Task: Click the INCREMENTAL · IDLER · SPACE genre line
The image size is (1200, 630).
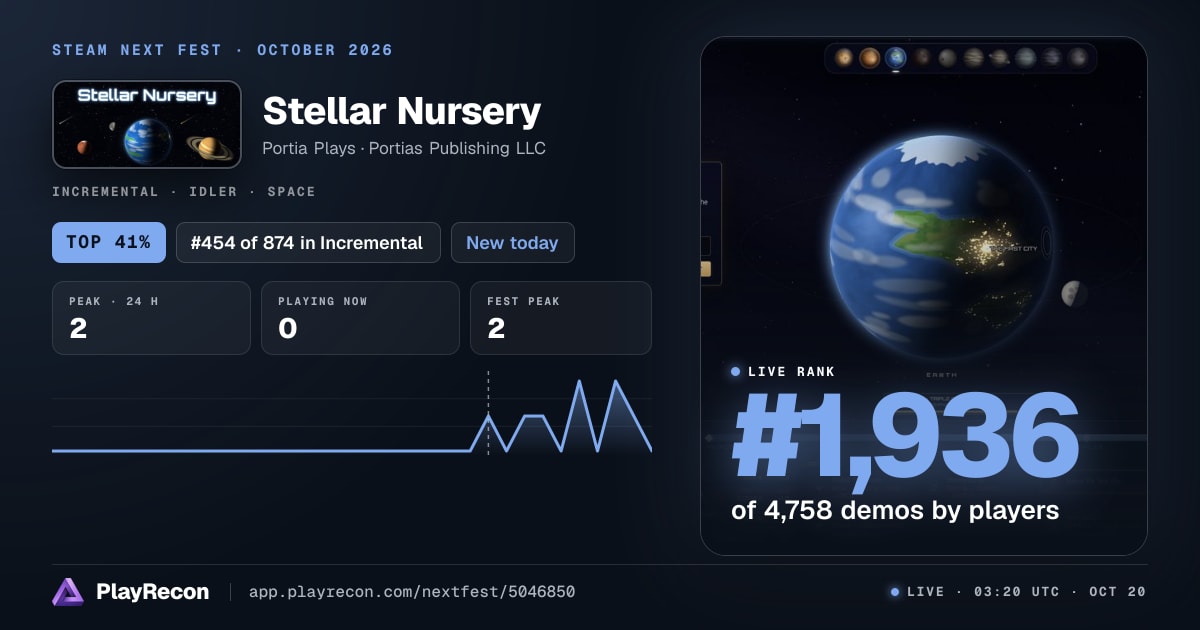Action: click(184, 191)
